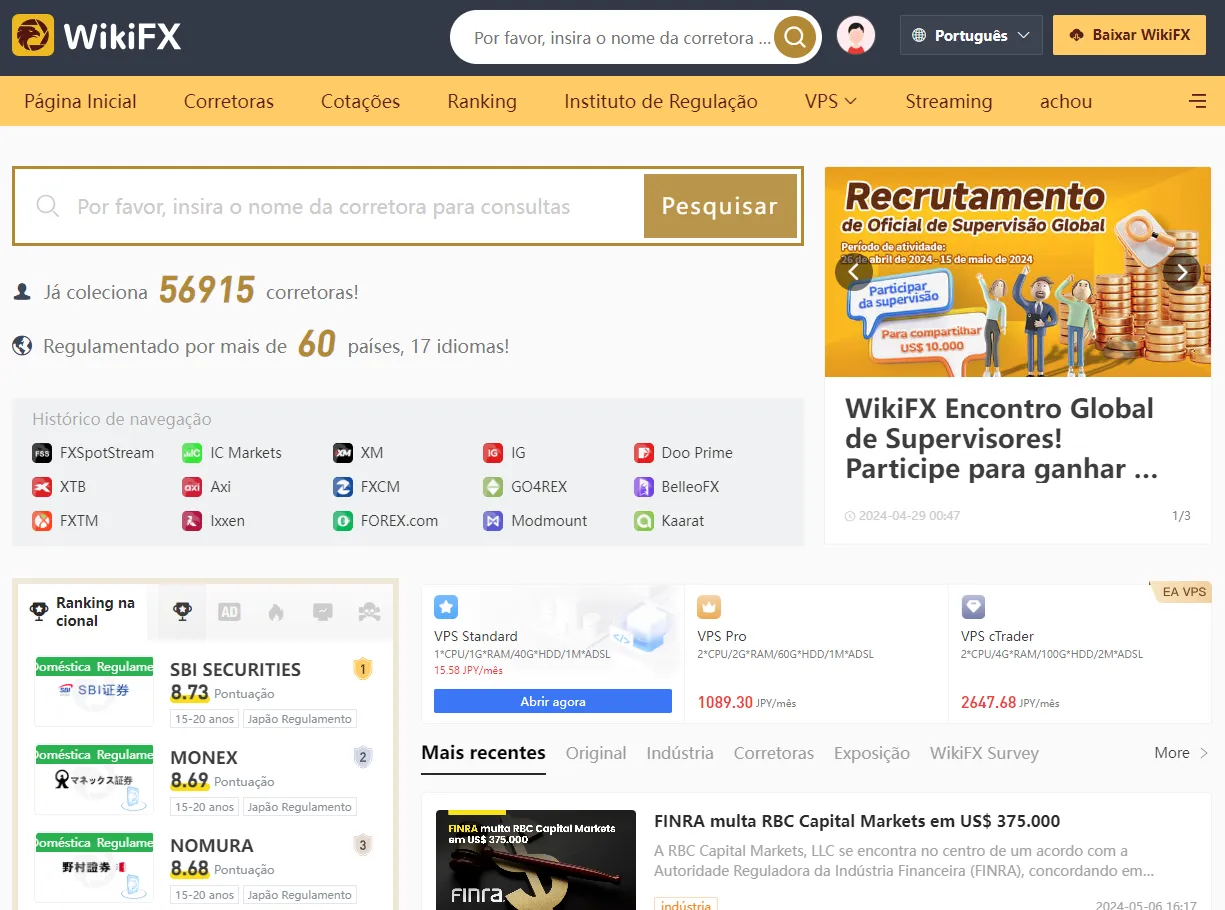Open the VPS cTrader plan card

1079,653
